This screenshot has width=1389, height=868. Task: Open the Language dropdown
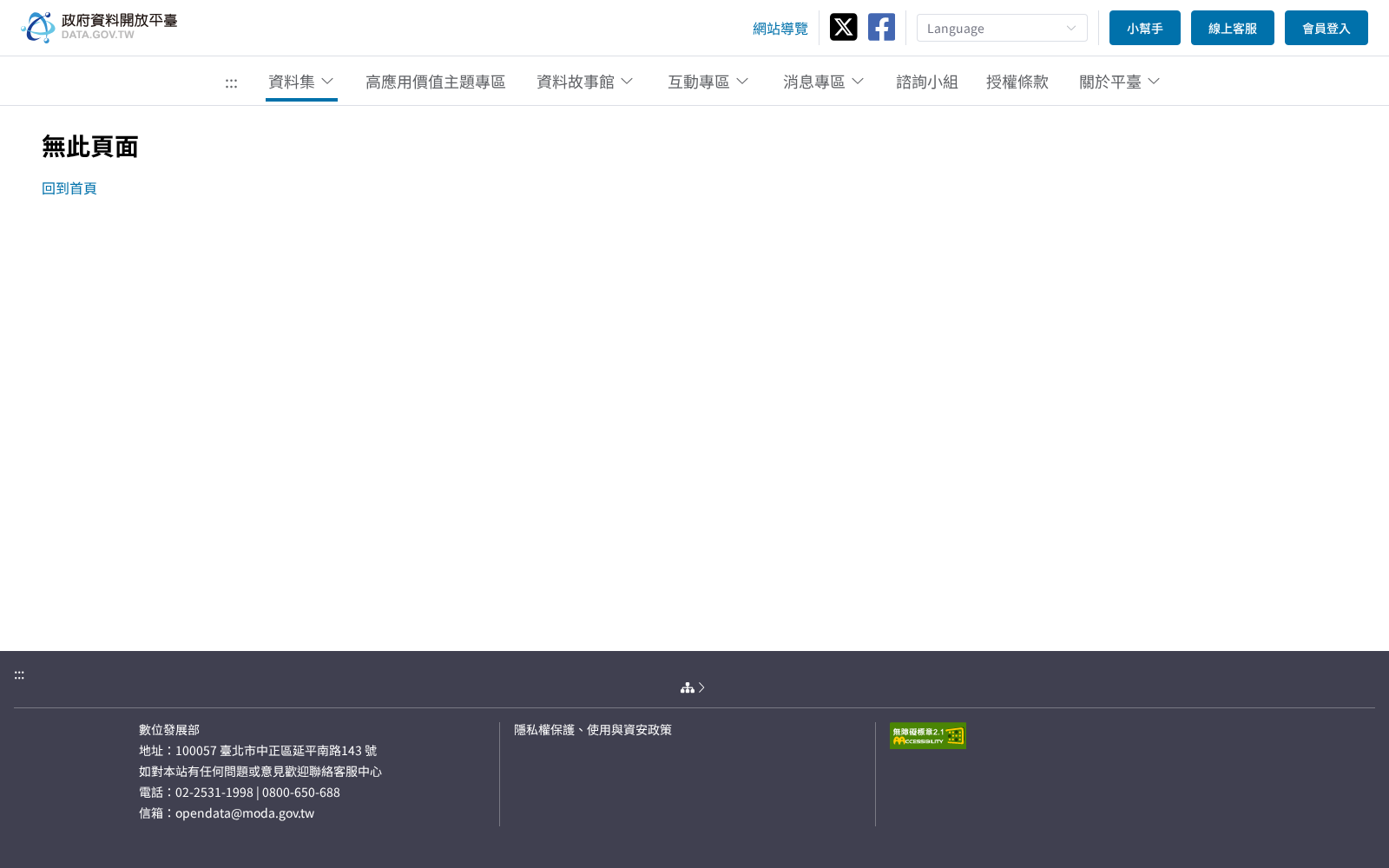[1002, 28]
